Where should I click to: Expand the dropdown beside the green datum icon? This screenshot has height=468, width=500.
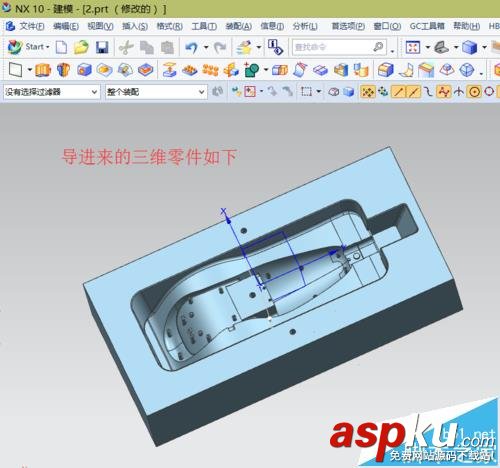266,70
